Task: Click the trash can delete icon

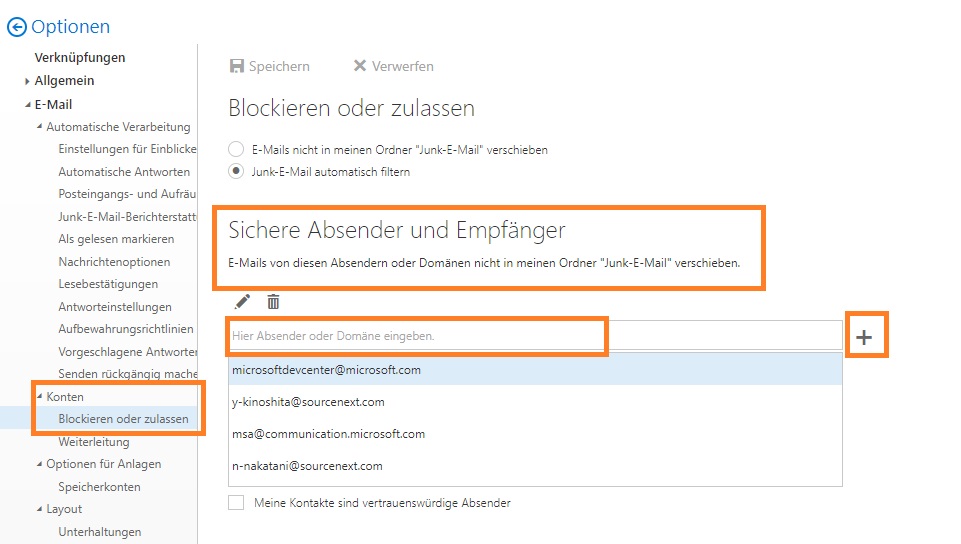Action: (273, 301)
